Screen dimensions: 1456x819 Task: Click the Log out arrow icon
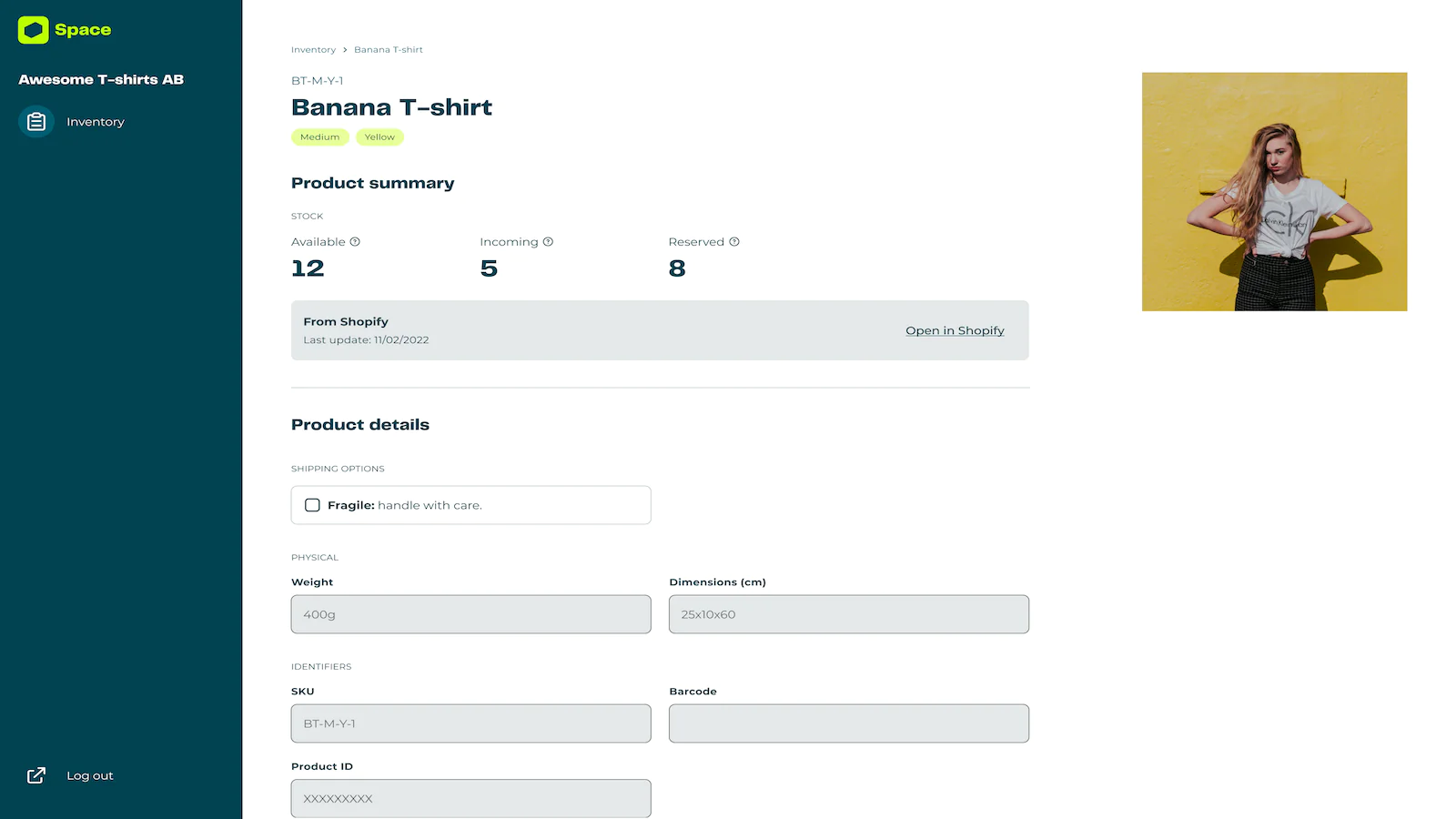pyautogui.click(x=36, y=775)
